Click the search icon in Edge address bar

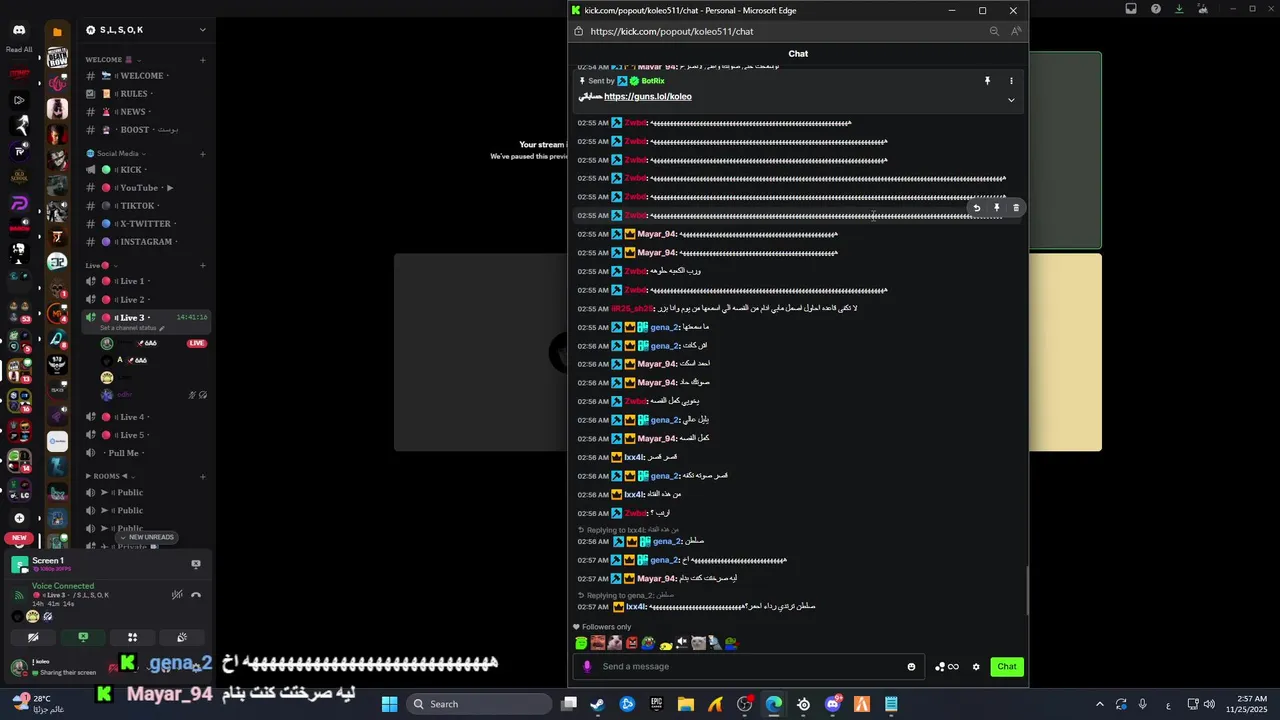tap(994, 31)
